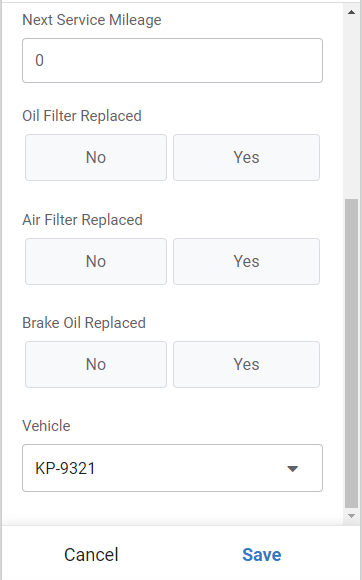Click the vertical scrollbar thumb
This screenshot has width=362, height=580.
[351, 354]
